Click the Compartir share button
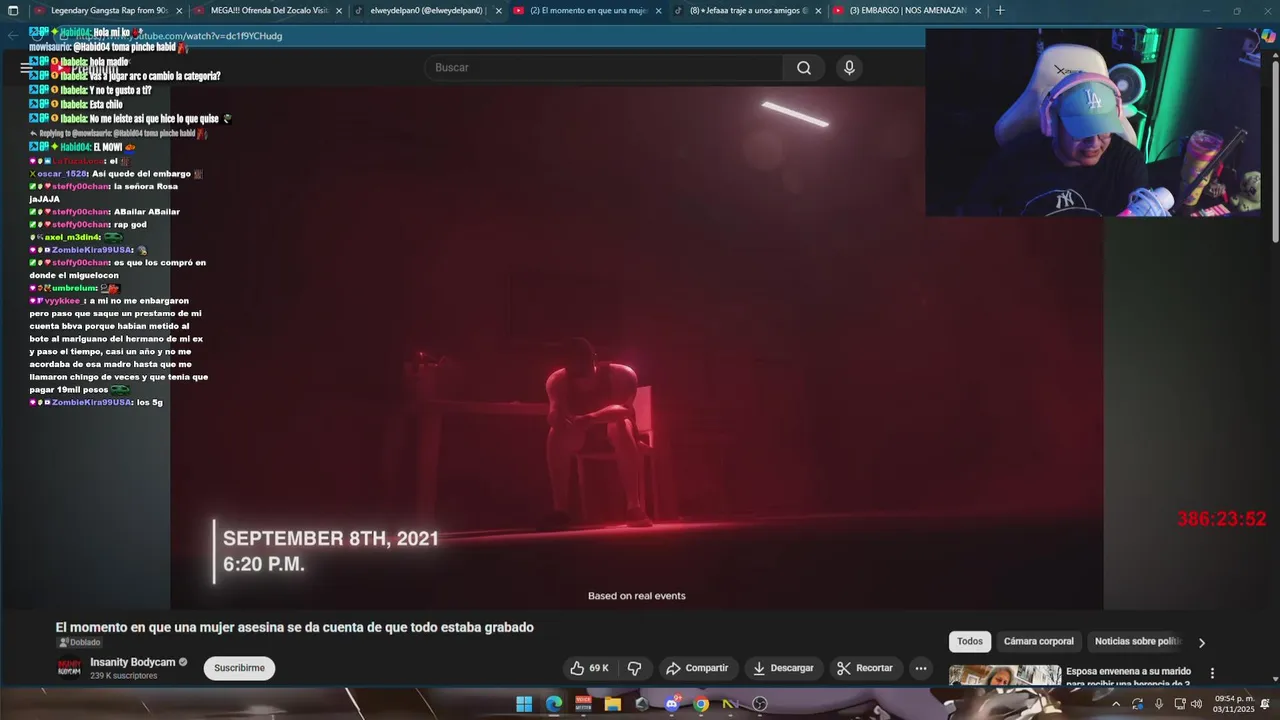Screen dimensions: 1280x720 click(697, 668)
